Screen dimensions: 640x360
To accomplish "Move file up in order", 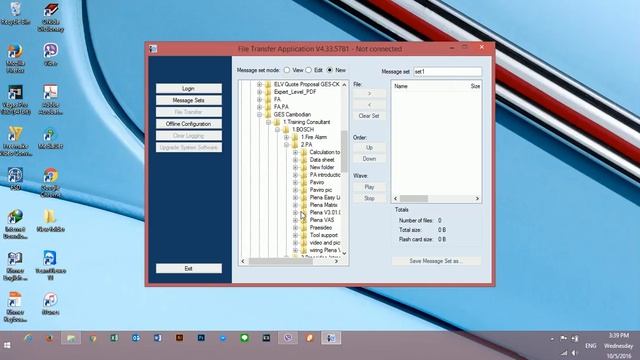I will tap(369, 148).
